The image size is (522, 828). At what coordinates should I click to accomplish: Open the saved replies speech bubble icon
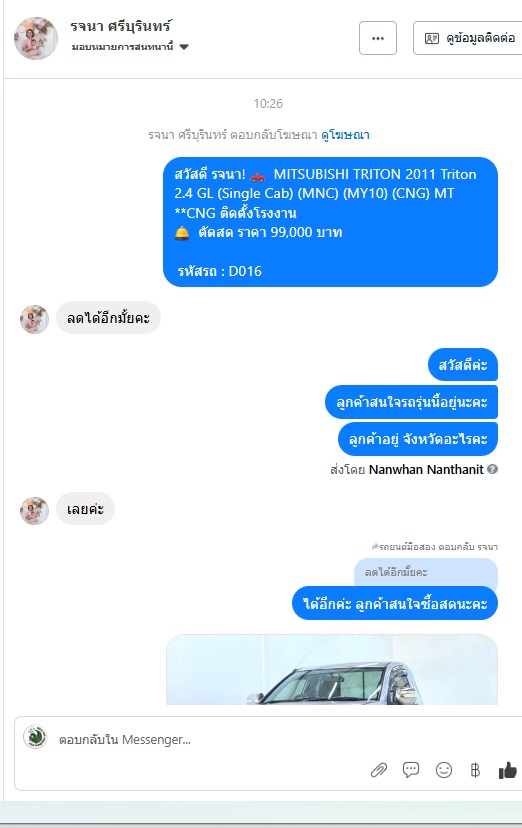(x=411, y=770)
